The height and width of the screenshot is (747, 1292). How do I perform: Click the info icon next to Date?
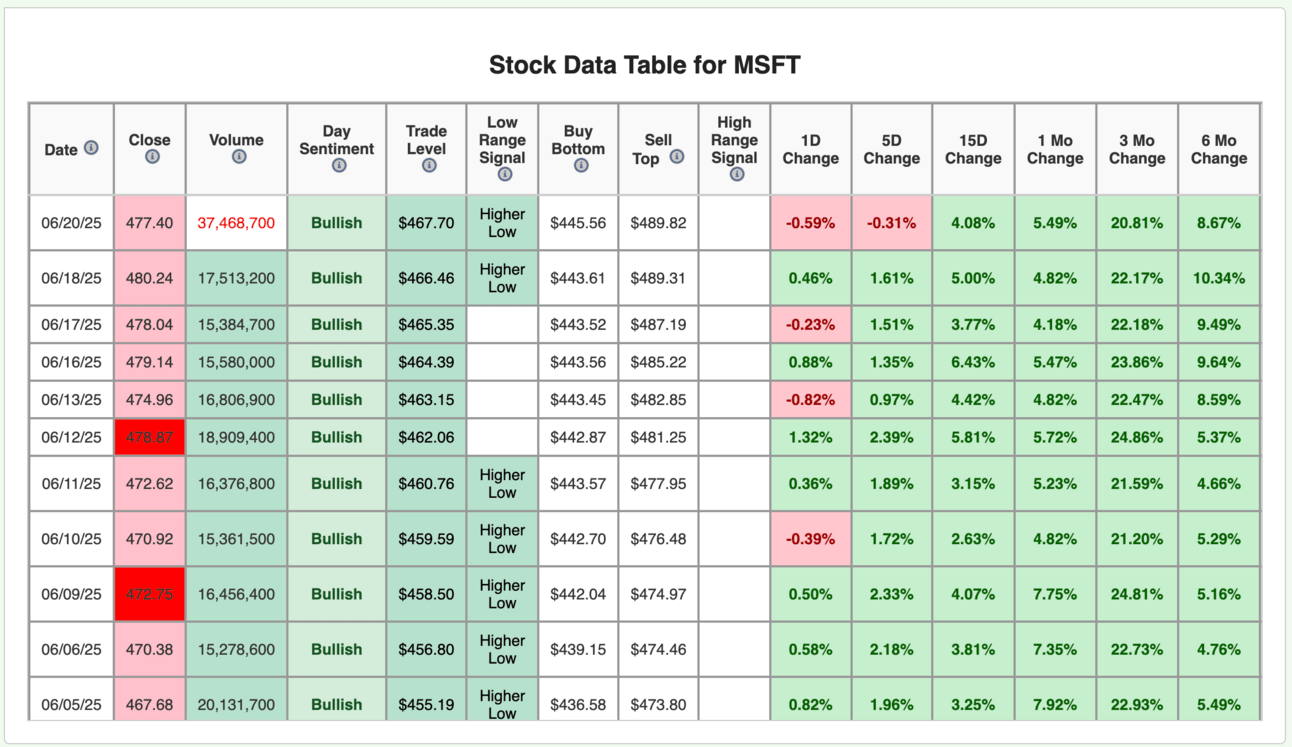pos(91,148)
